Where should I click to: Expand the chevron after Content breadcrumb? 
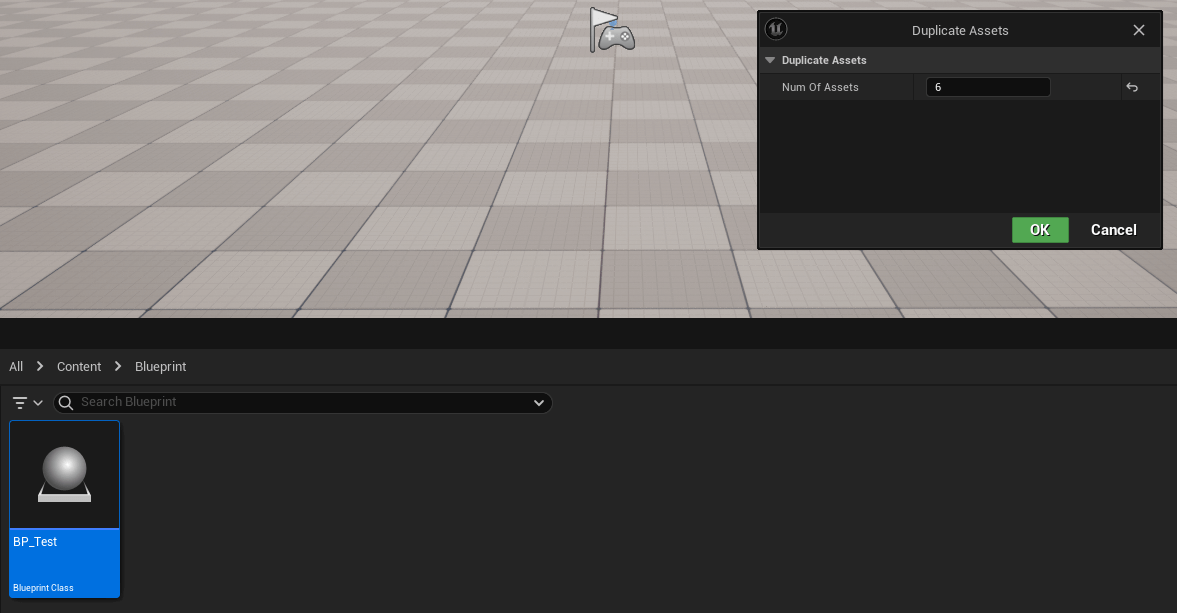tap(118, 367)
